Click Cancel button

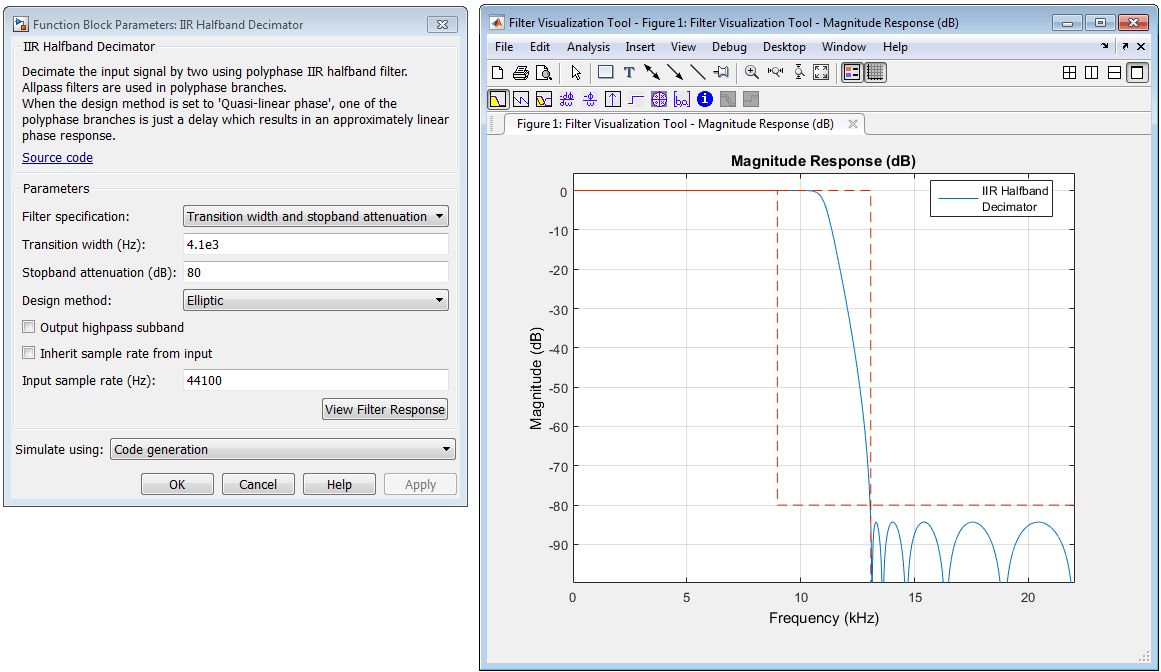(x=258, y=484)
